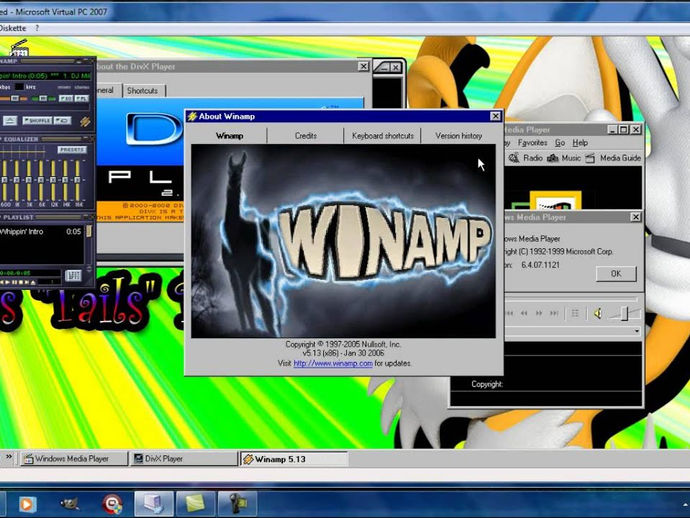Image resolution: width=690 pixels, height=518 pixels.
Task: Adjust the 12K equalizer band slider
Action: 53,180
